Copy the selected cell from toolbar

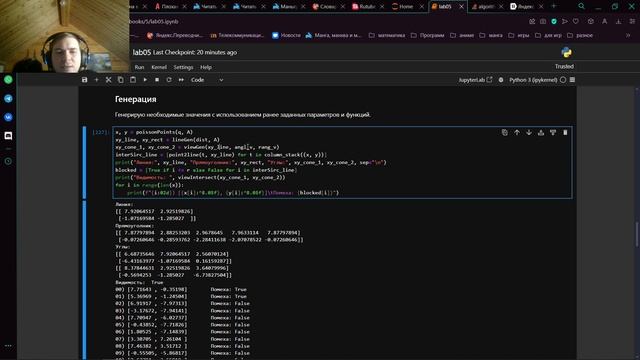(121, 80)
